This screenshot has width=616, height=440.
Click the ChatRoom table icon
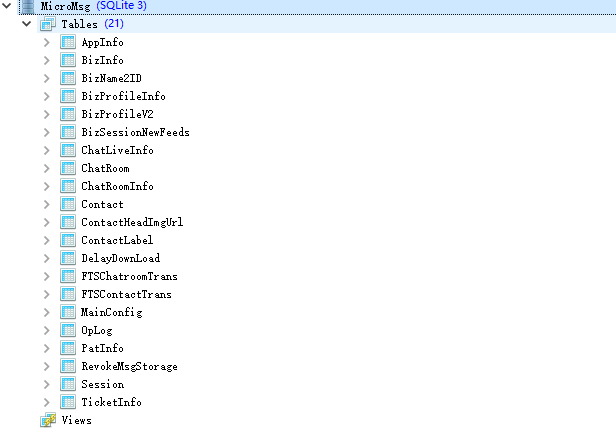click(68, 168)
